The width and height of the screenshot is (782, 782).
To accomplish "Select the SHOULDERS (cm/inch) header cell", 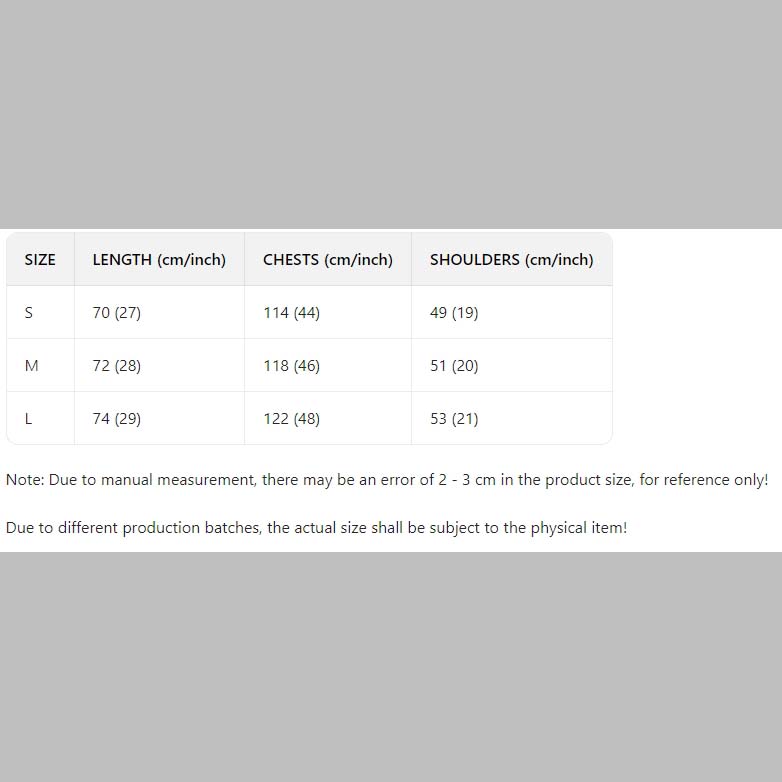I will point(511,260).
